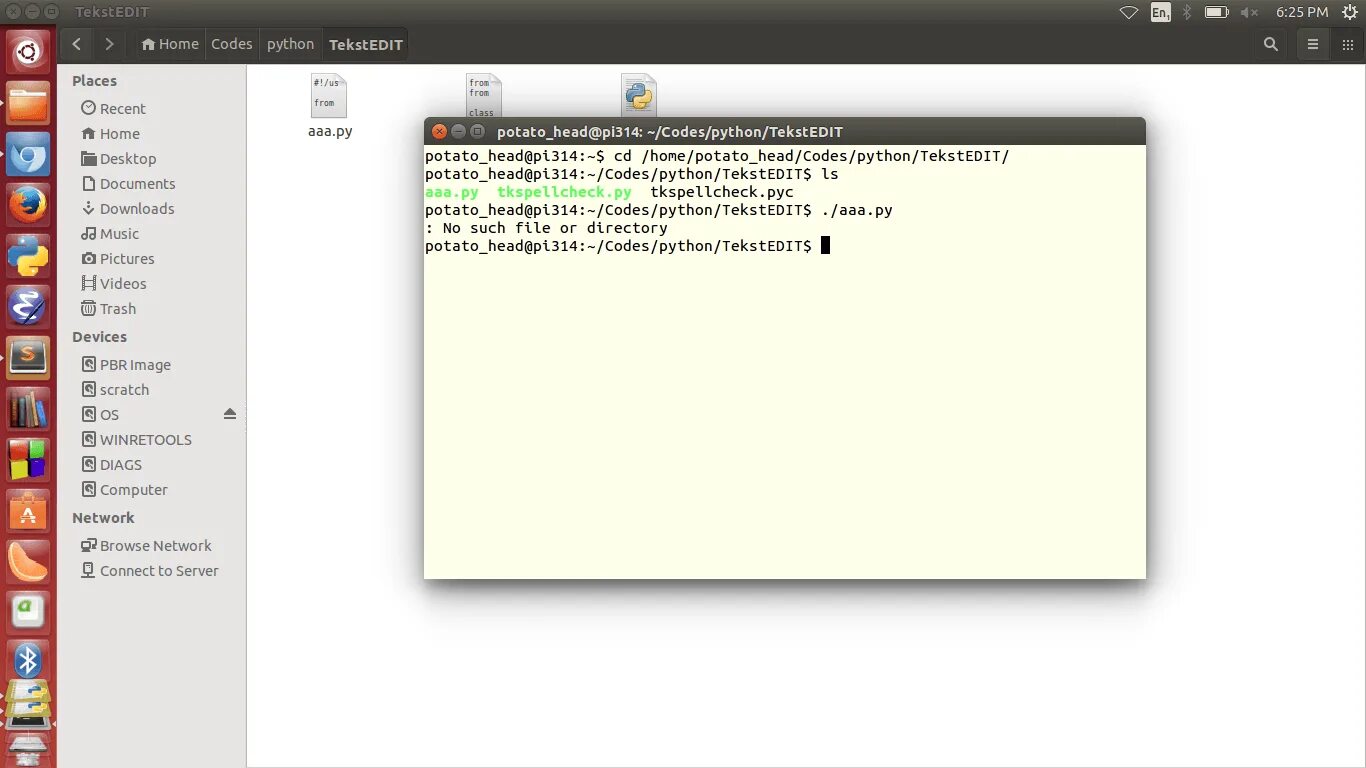Screen dimensions: 1366x768
Task: Open Music in the sidebar
Action: [110, 233]
